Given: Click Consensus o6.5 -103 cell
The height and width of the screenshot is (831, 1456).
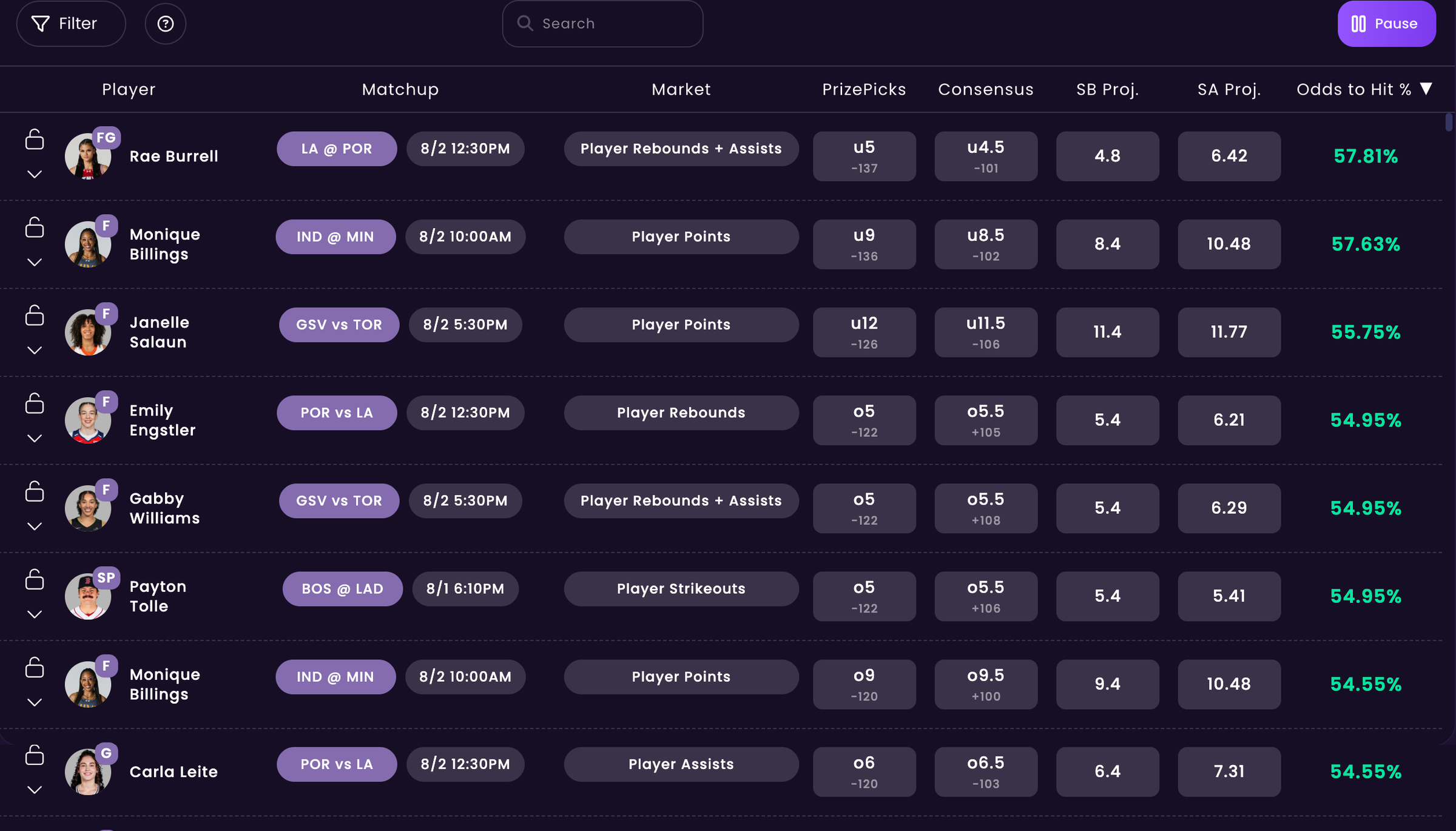Looking at the screenshot, I should pos(986,772).
